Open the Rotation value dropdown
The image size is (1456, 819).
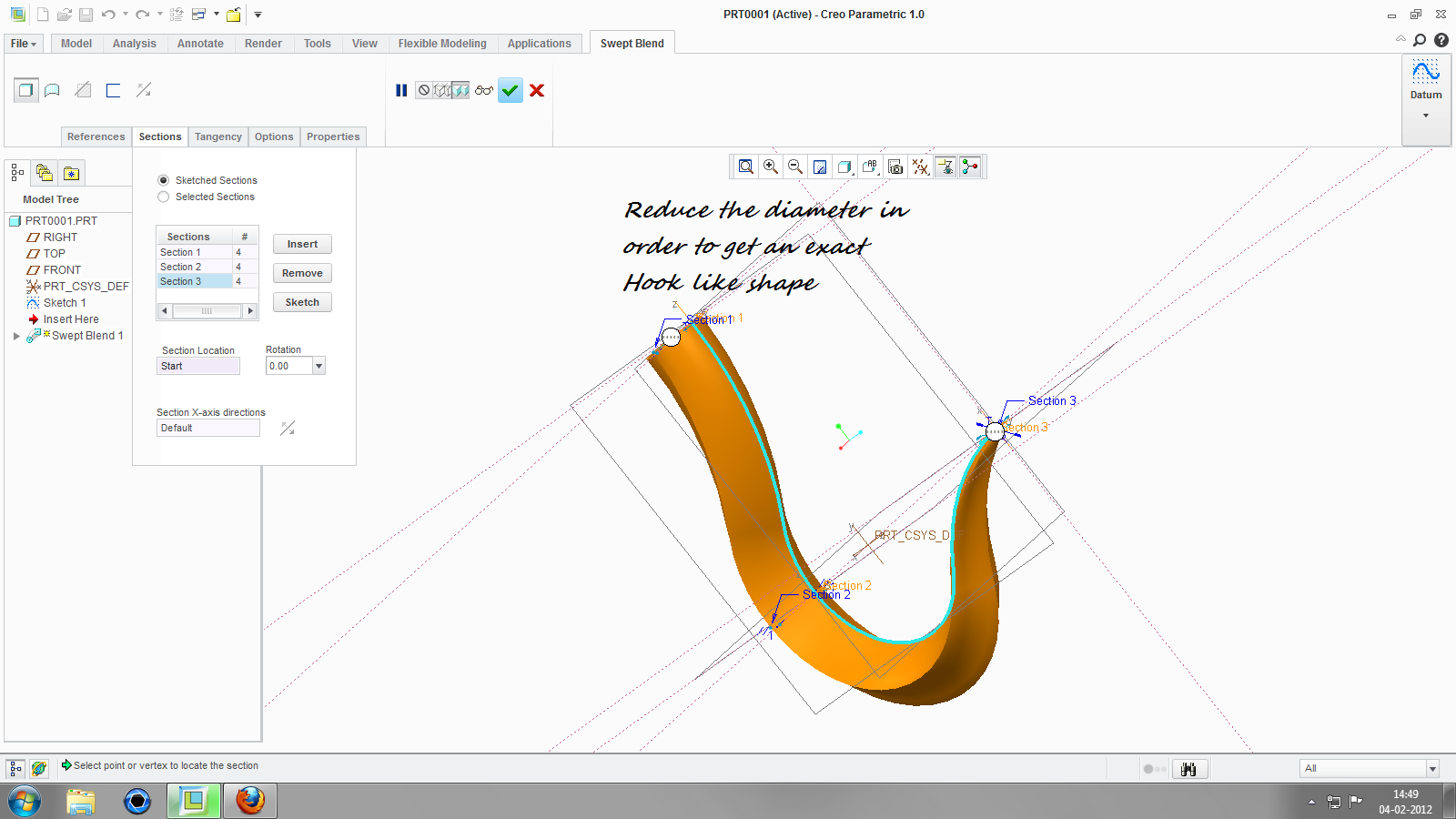coord(318,366)
